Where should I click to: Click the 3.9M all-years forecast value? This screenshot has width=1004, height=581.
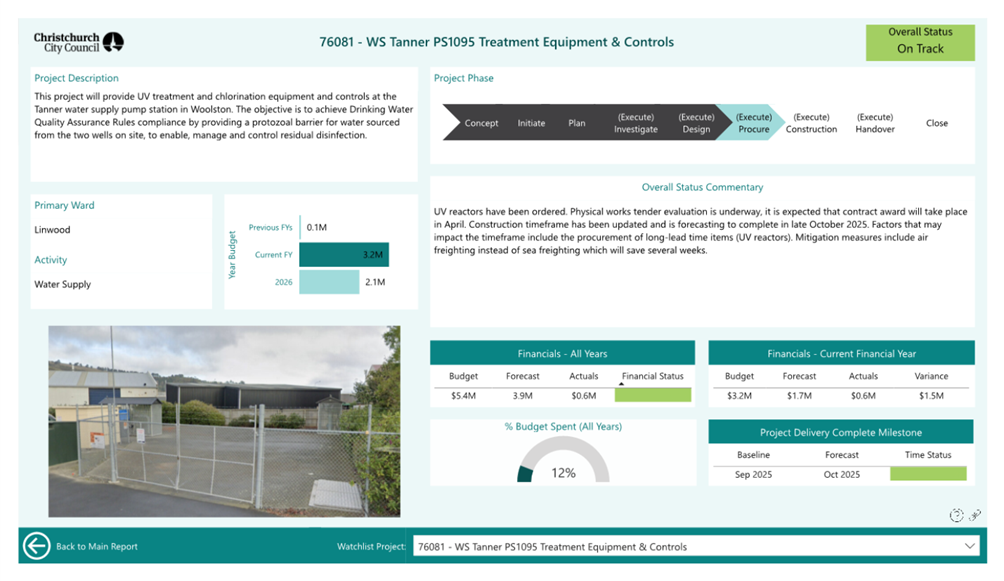coord(522,396)
